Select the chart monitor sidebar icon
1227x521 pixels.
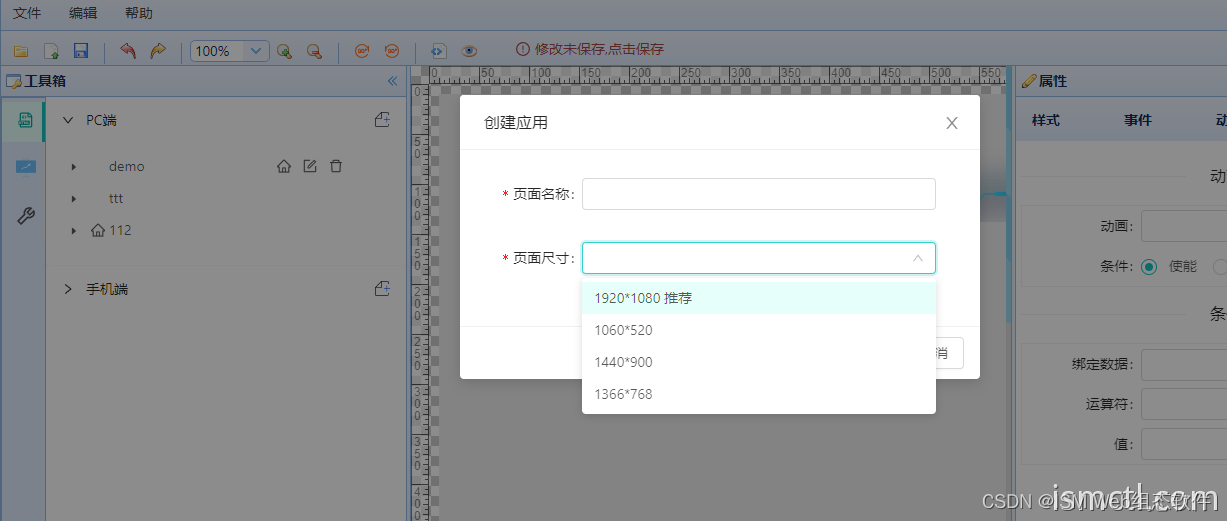(x=25, y=167)
